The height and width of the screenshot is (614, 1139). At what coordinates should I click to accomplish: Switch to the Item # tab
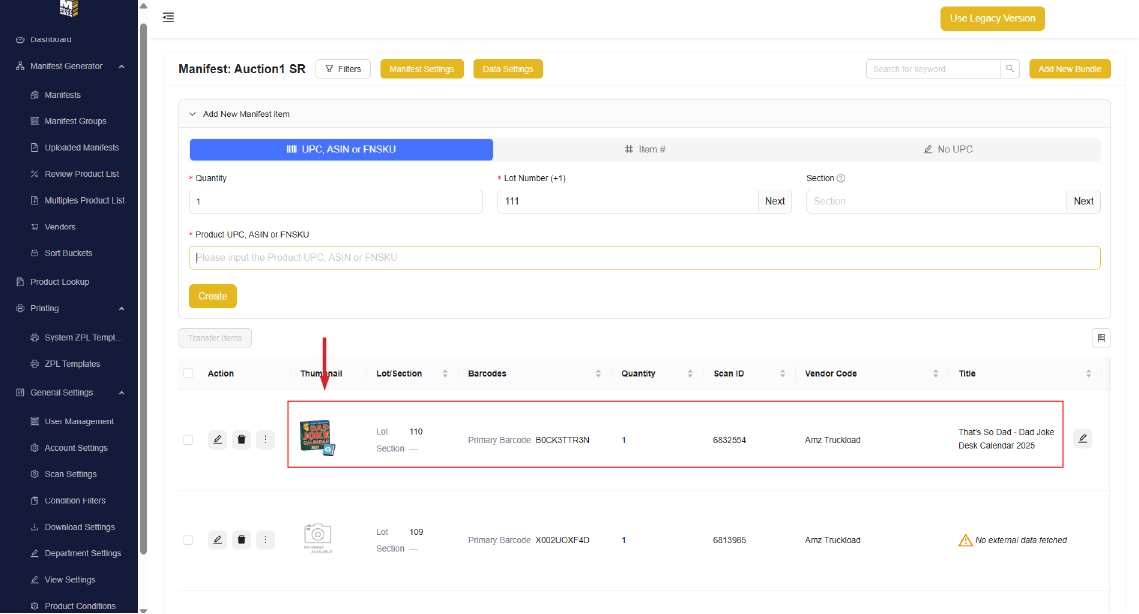click(x=645, y=149)
